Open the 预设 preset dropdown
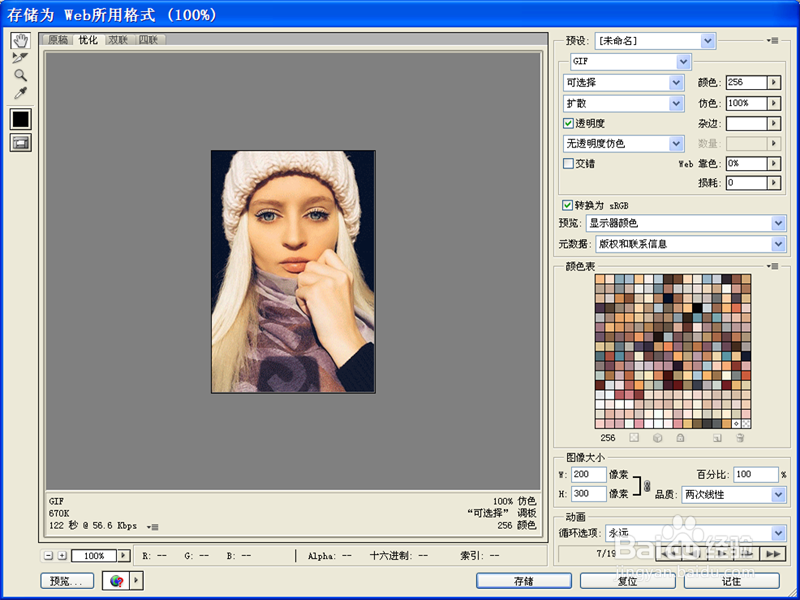Image resolution: width=800 pixels, height=600 pixels. point(655,41)
